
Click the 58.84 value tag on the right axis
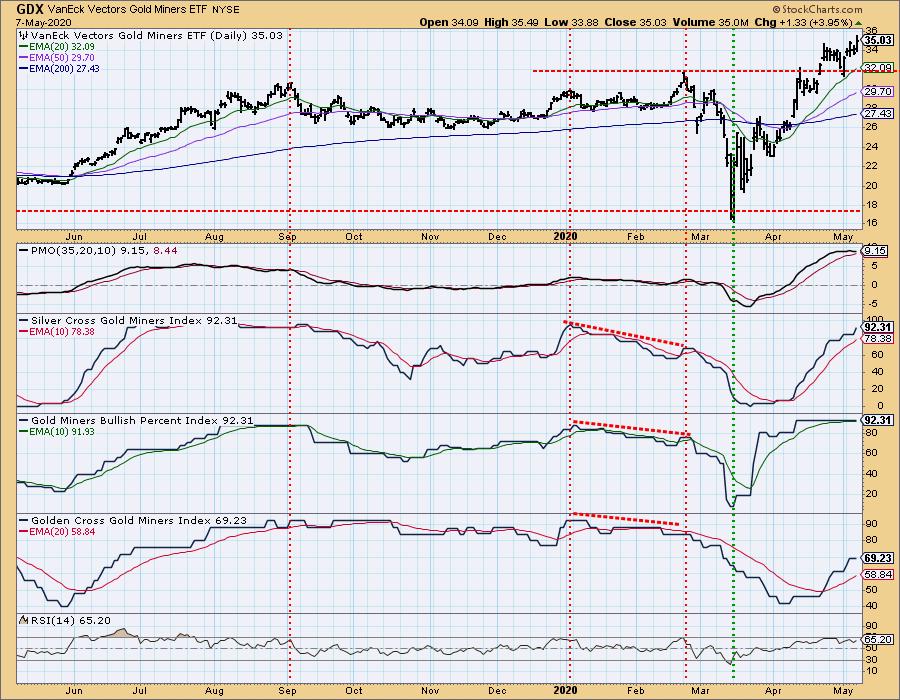(878, 574)
